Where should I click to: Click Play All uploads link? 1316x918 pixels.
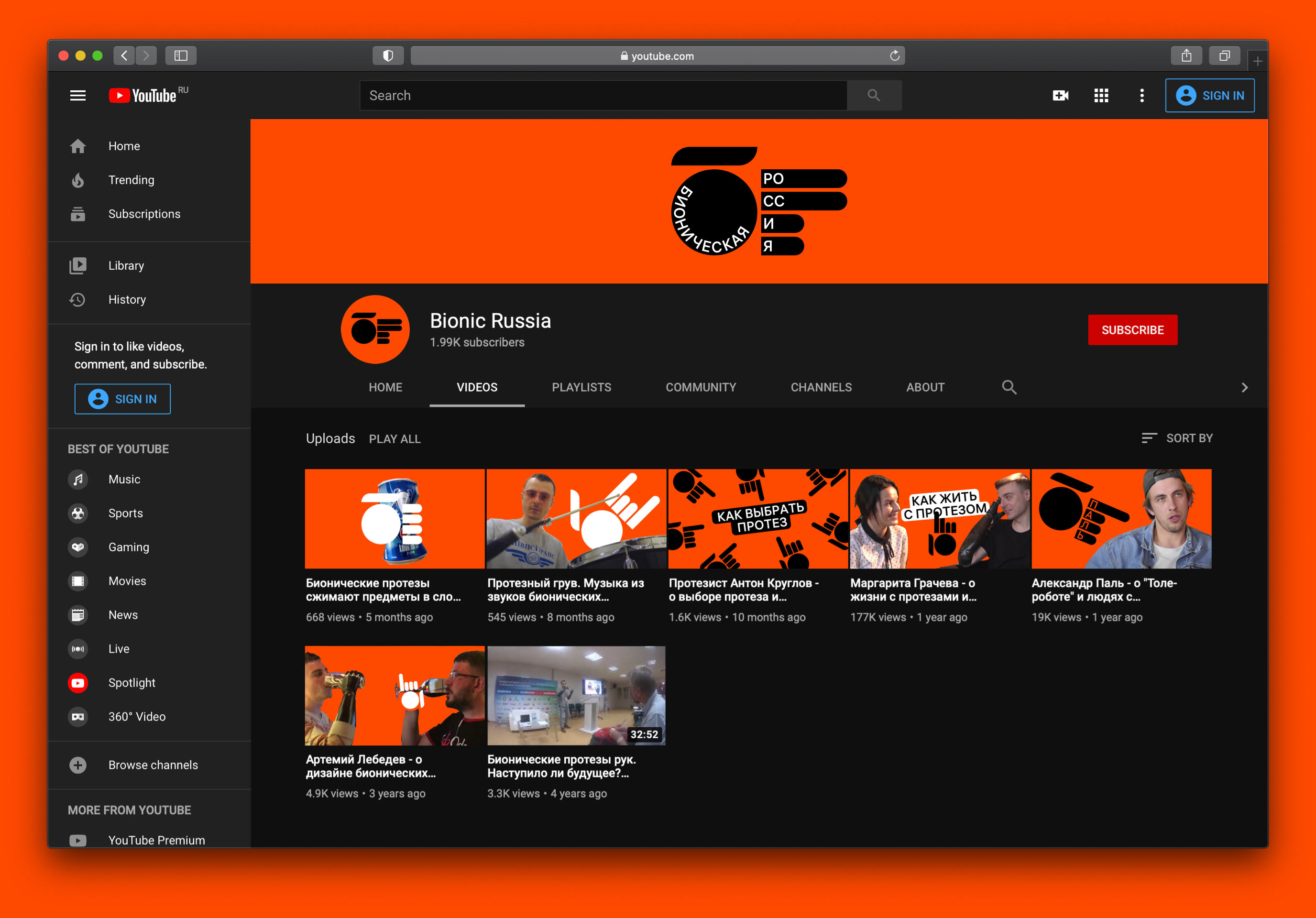click(395, 439)
